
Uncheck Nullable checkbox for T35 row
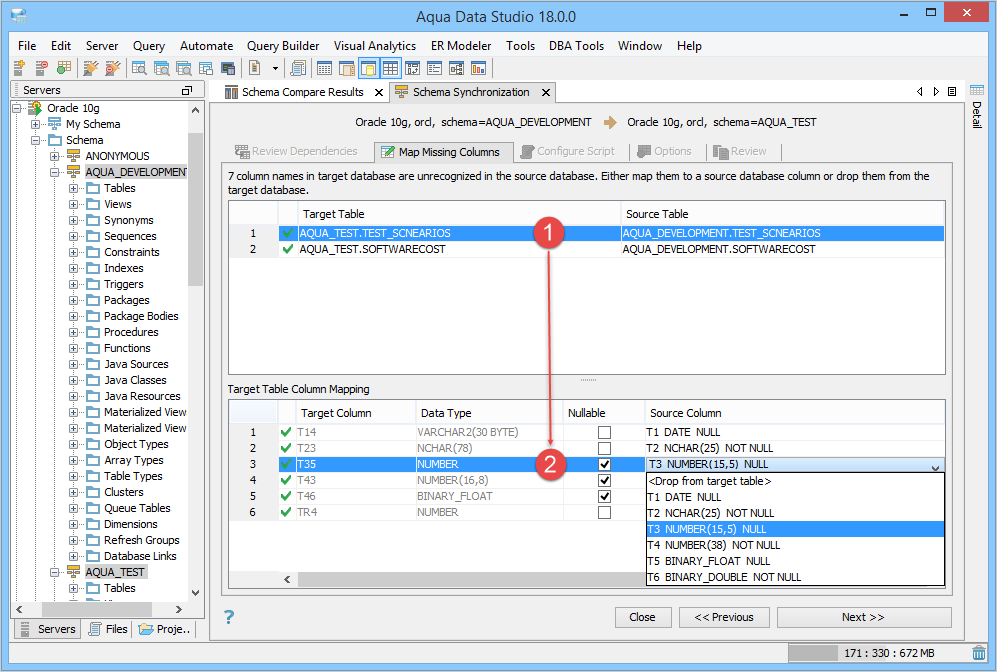[x=604, y=464]
